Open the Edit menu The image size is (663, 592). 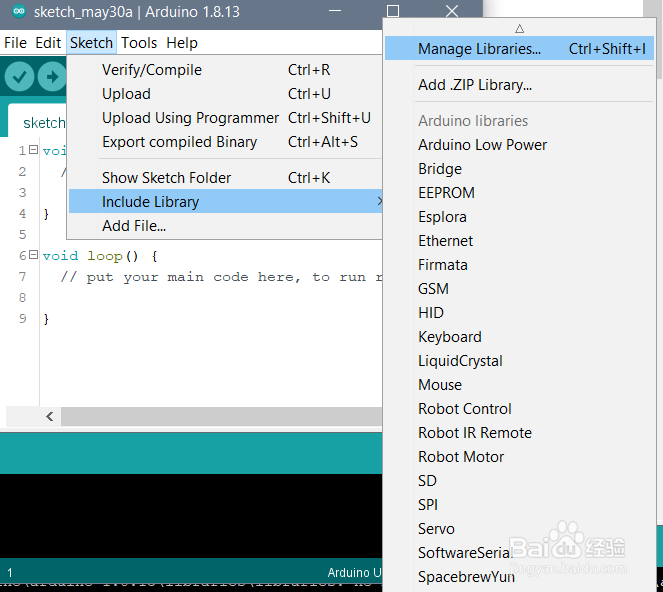(x=48, y=43)
